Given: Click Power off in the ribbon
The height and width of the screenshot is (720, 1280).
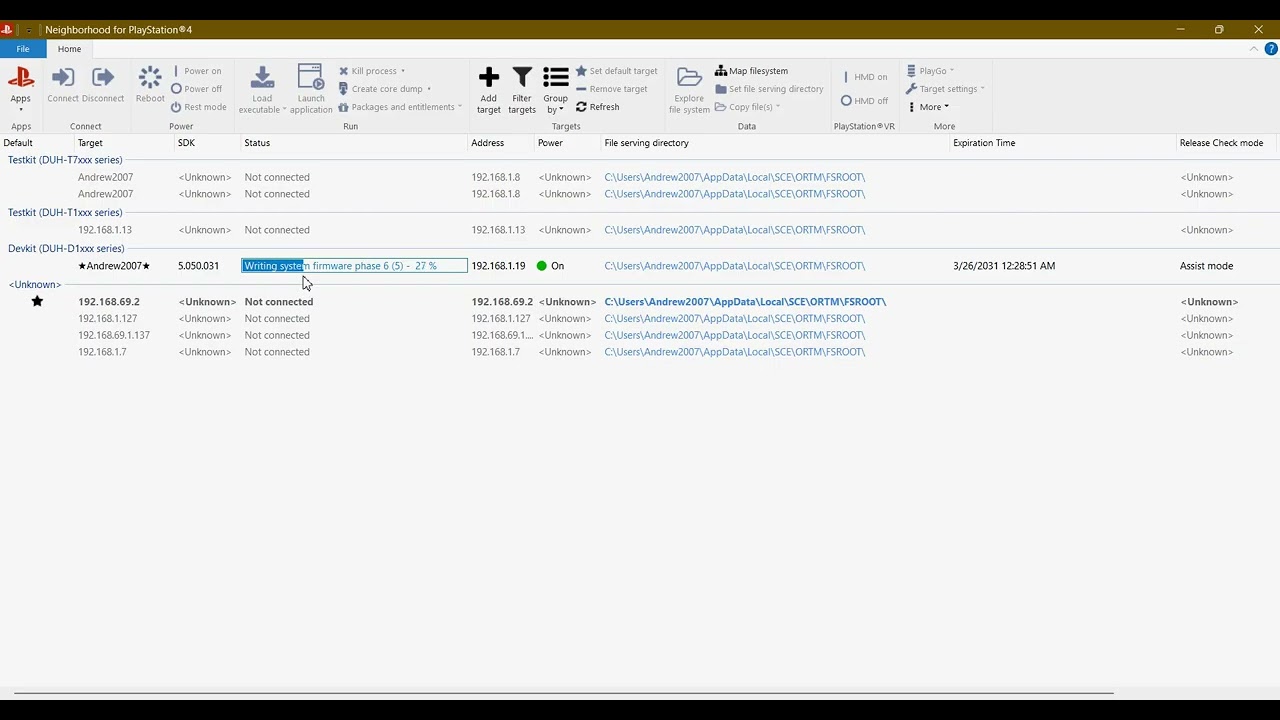Looking at the screenshot, I should tap(196, 89).
